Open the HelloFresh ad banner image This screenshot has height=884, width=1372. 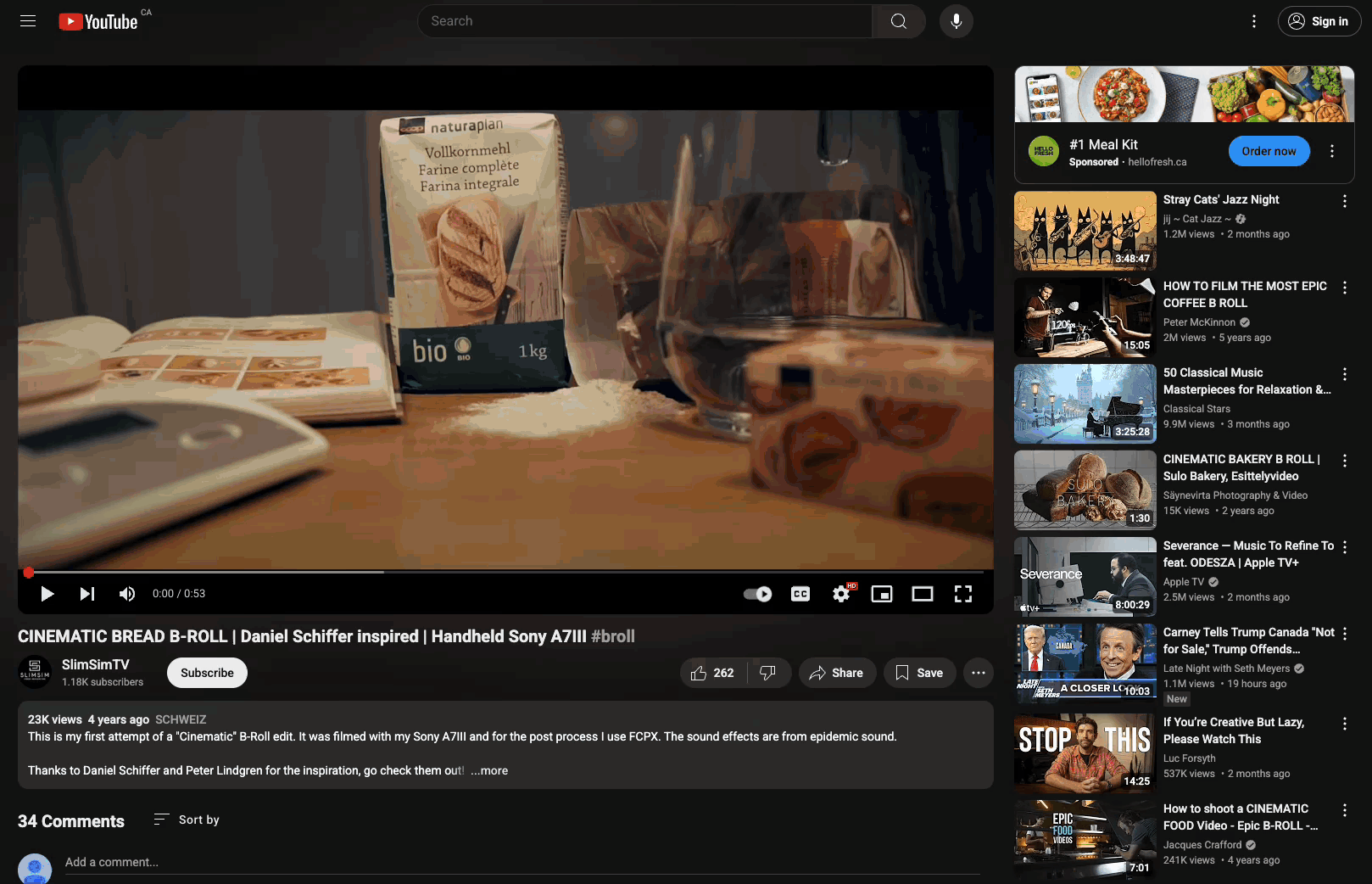[1185, 94]
